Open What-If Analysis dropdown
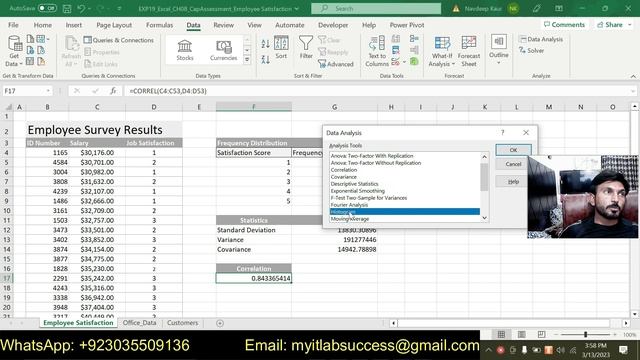640x360 pixels. click(442, 51)
